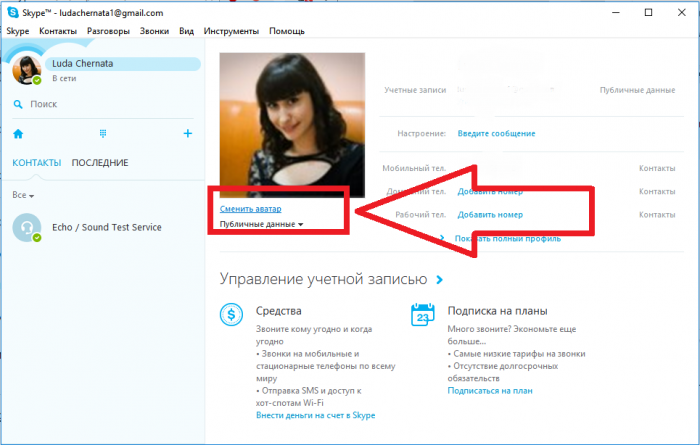
Task: Click the search magnifier icon
Action: 18,103
